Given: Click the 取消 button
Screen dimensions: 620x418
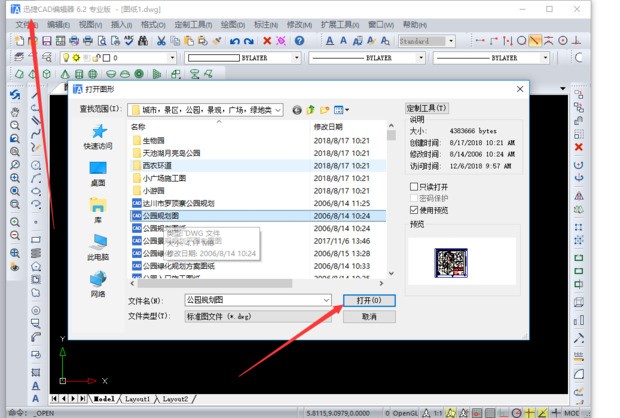Looking at the screenshot, I should click(x=369, y=317).
